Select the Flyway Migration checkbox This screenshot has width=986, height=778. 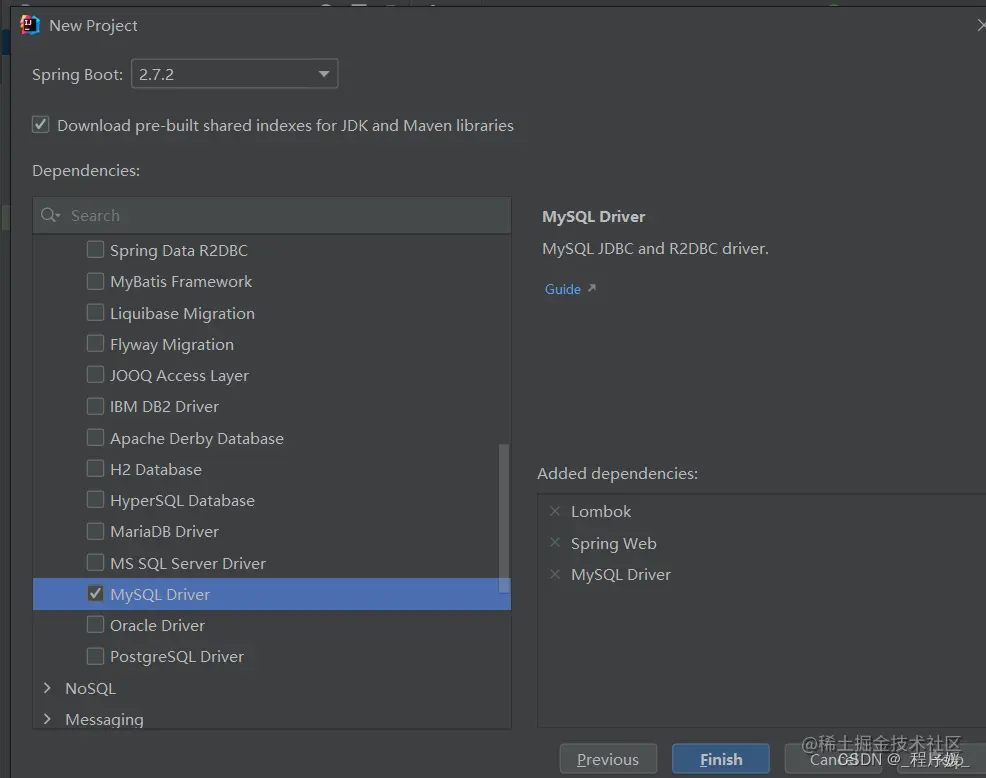click(x=95, y=343)
